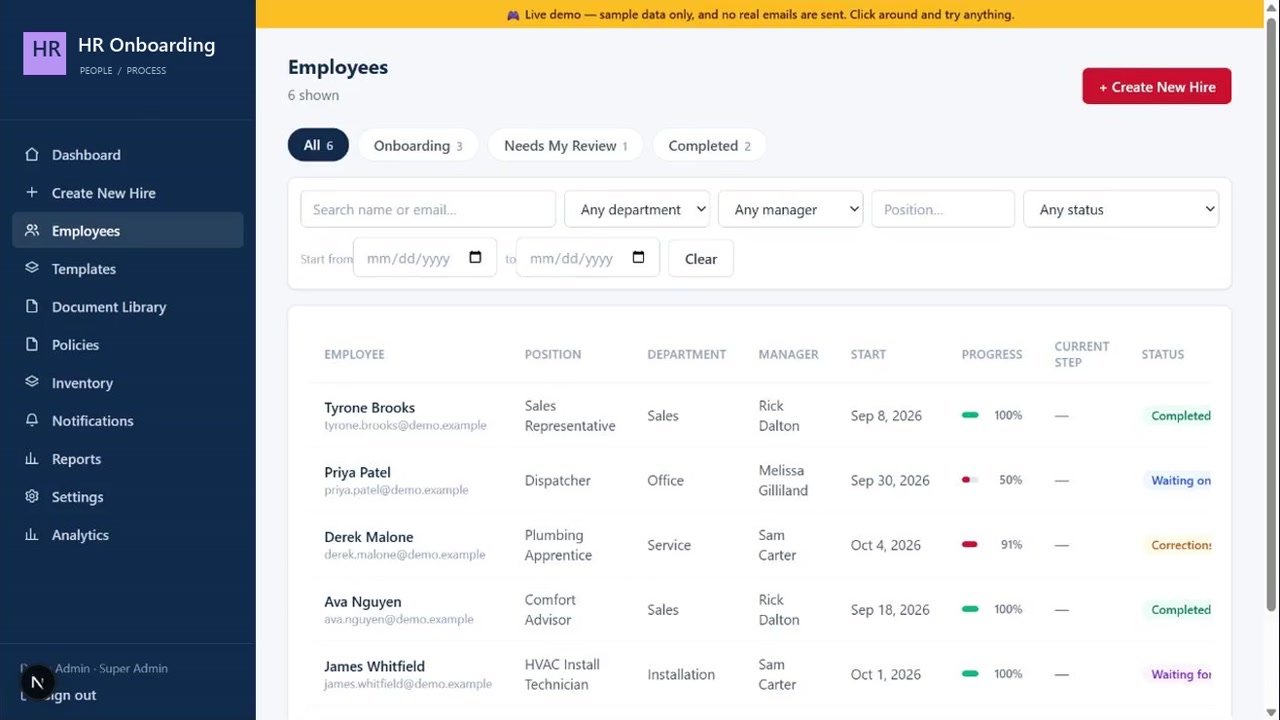Click Tyrone Brooks's 100% progress bar
Image resolution: width=1280 pixels, height=720 pixels.
tap(970, 415)
